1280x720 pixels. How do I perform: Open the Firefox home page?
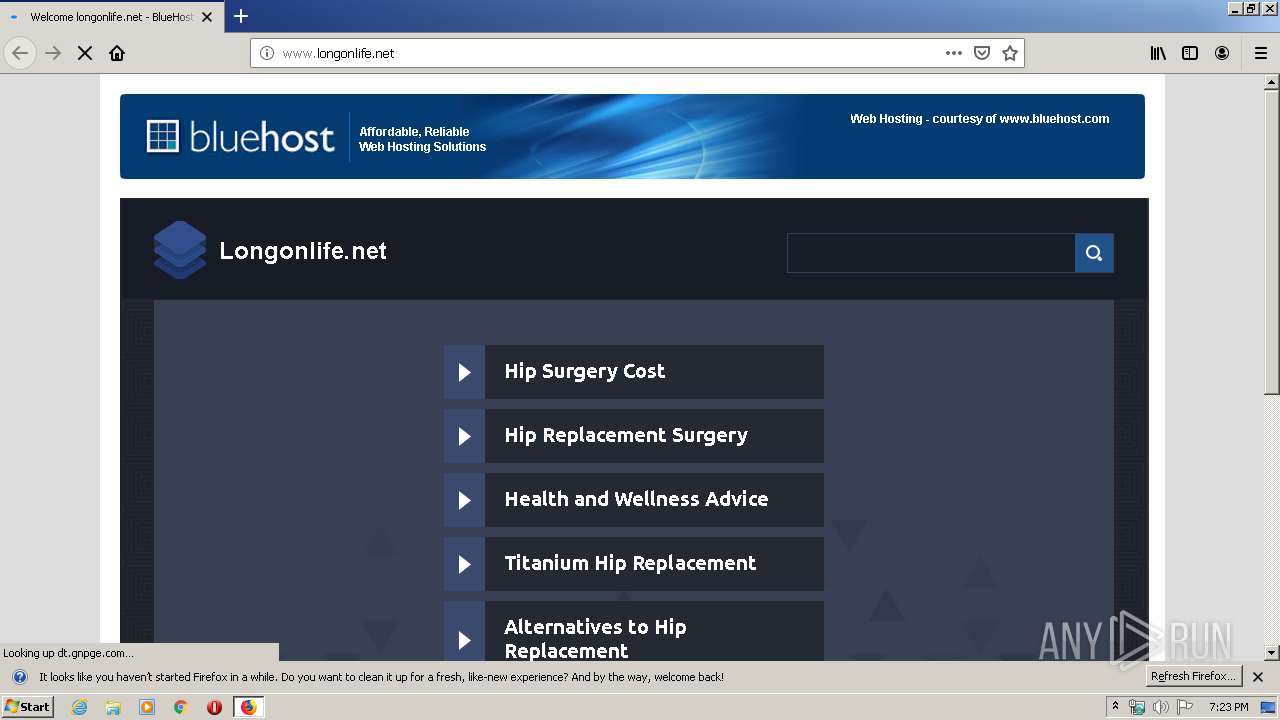coord(117,53)
